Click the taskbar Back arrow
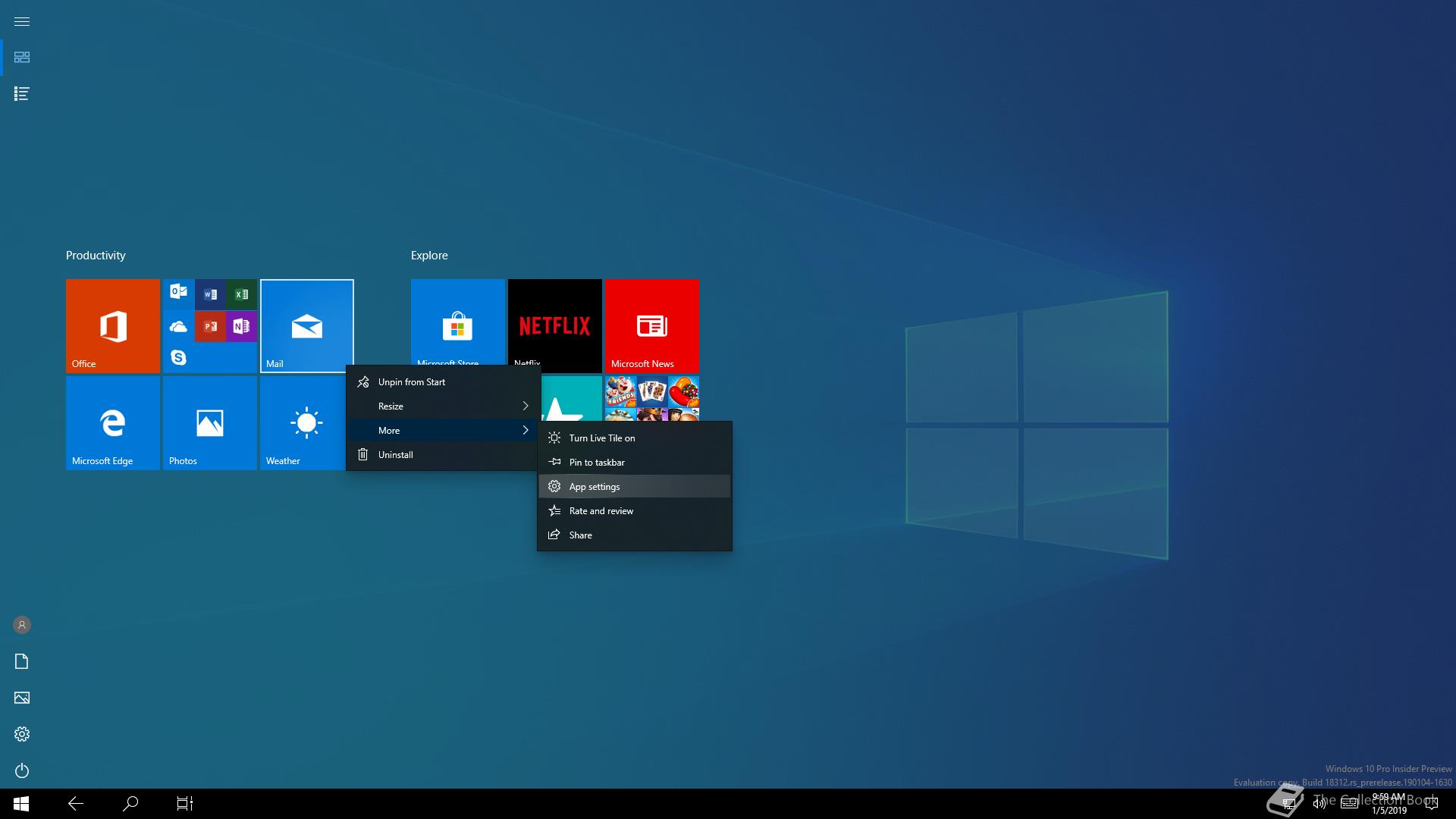The image size is (1456, 819). click(76, 804)
